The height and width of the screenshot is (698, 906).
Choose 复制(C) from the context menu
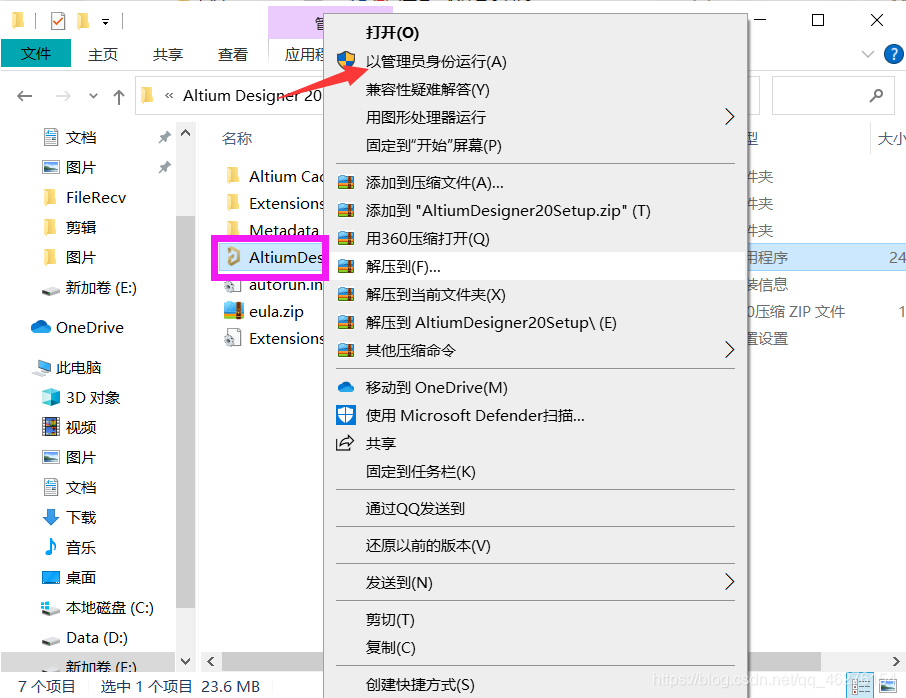(390, 648)
